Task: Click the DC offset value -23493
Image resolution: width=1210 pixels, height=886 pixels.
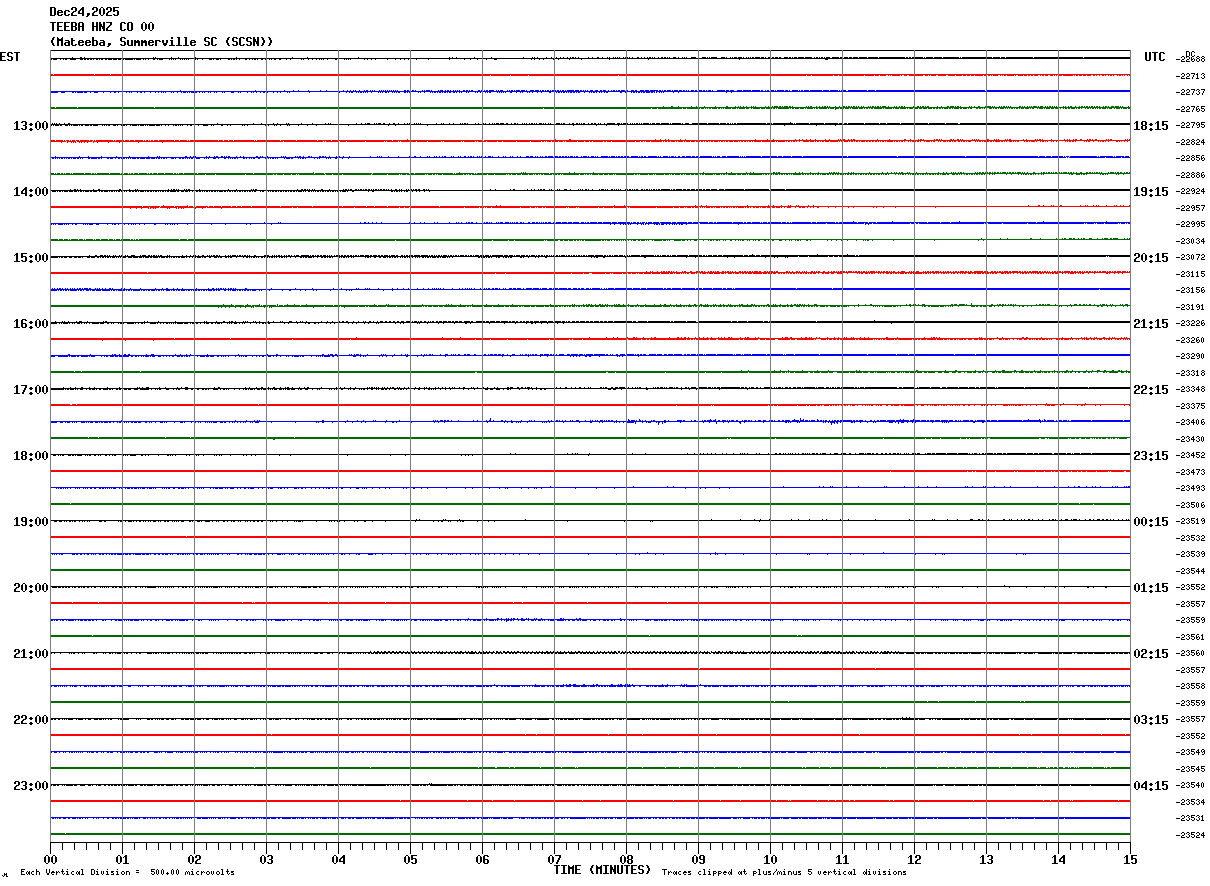Action: [x=1190, y=488]
